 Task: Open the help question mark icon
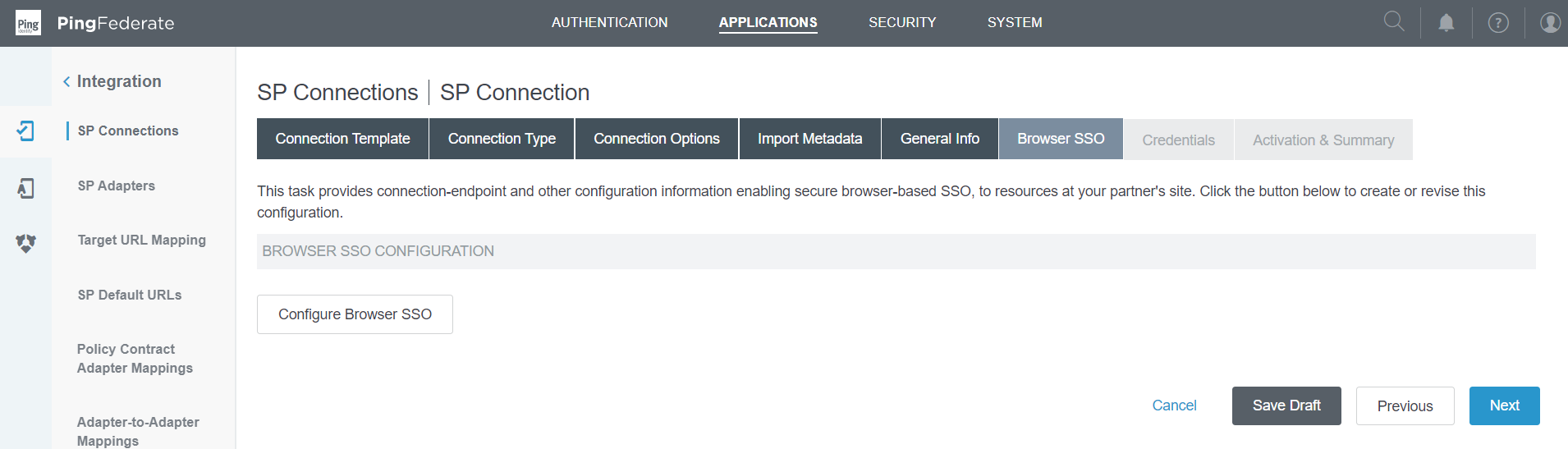pos(1498,23)
